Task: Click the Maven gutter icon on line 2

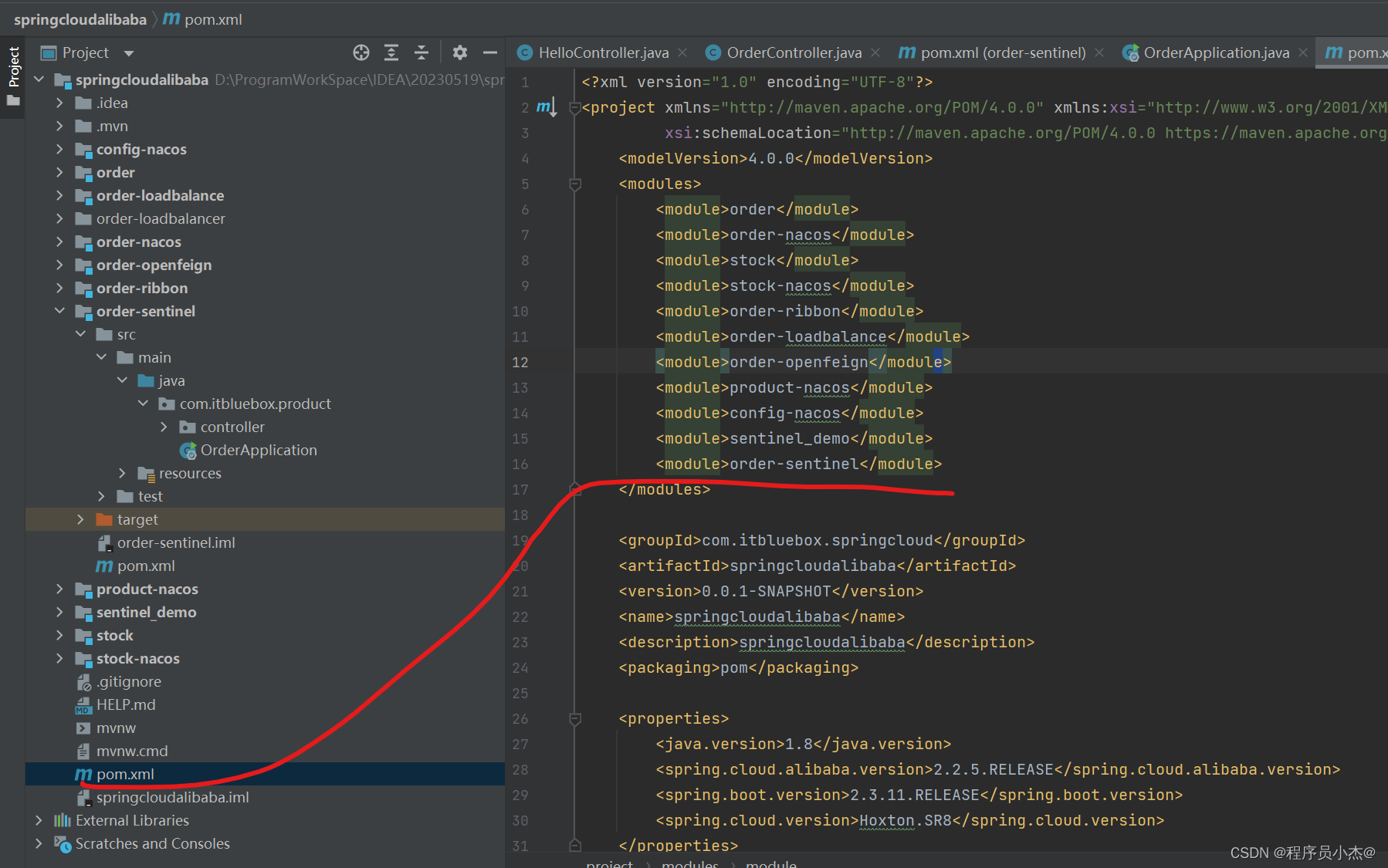Action: click(x=546, y=107)
